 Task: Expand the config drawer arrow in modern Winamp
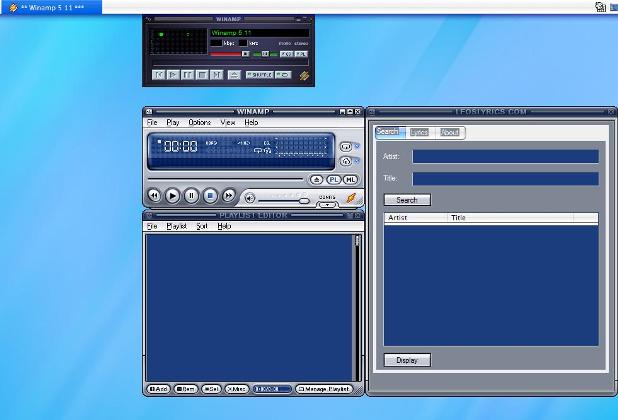click(x=327, y=205)
